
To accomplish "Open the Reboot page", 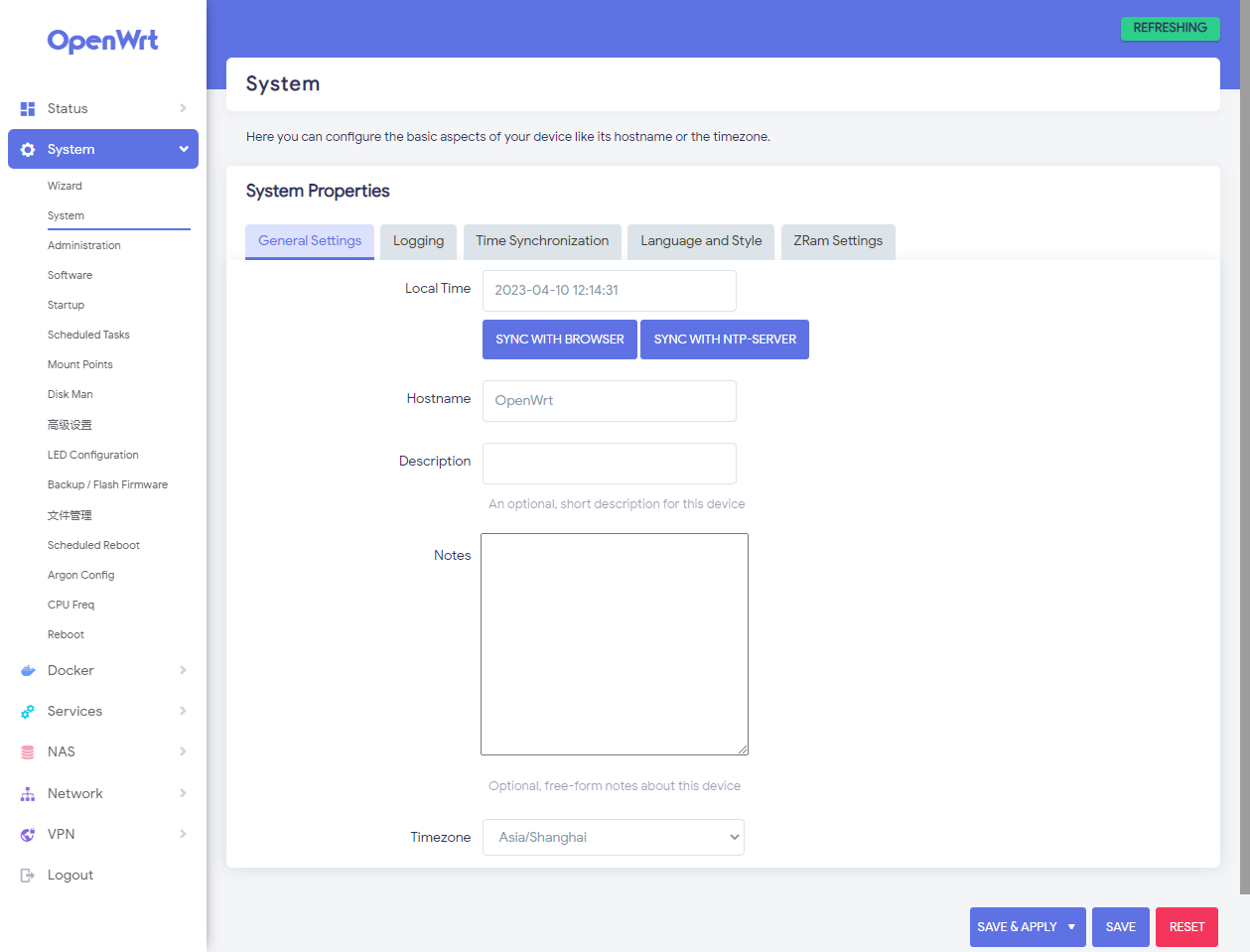I will pyautogui.click(x=66, y=634).
